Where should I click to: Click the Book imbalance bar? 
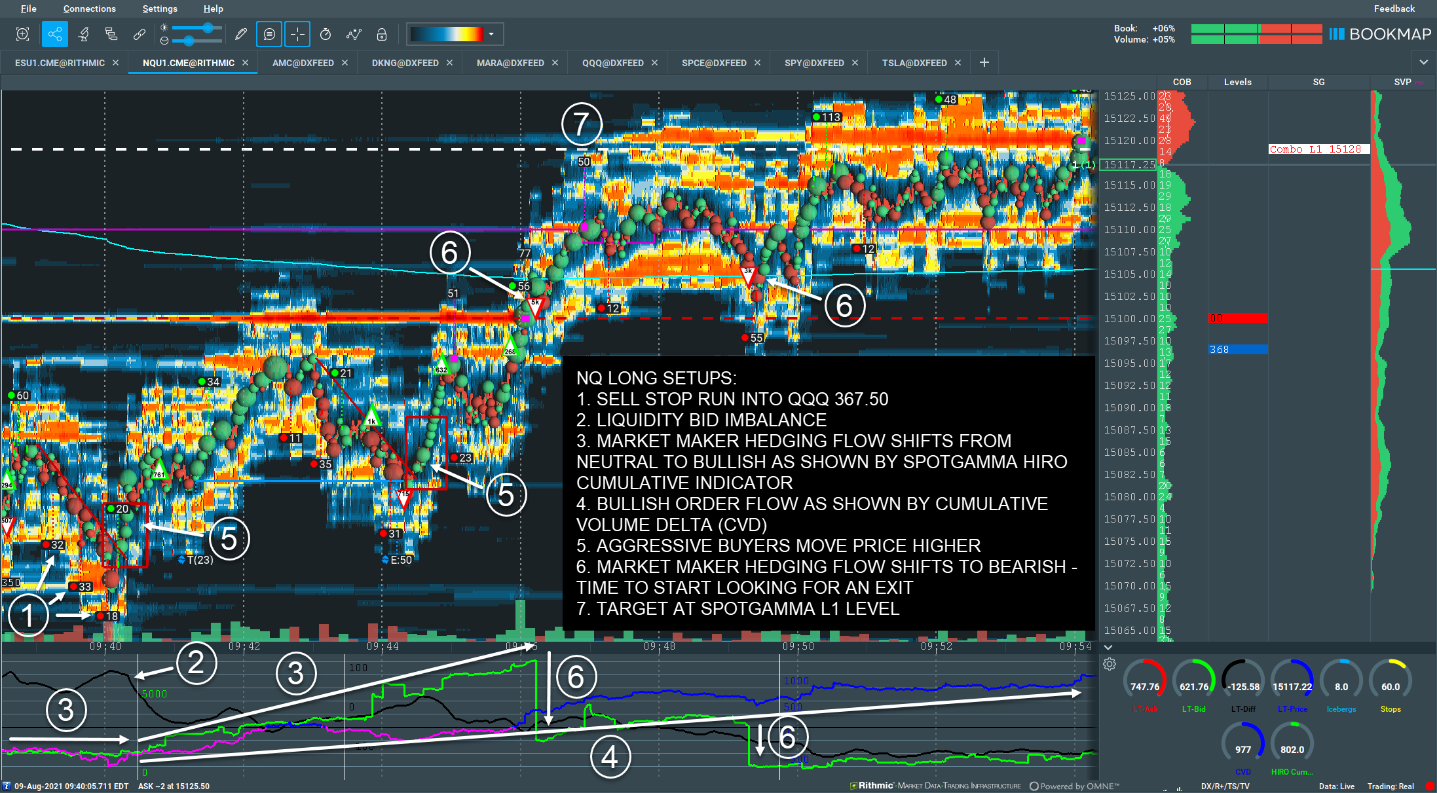click(1256, 28)
